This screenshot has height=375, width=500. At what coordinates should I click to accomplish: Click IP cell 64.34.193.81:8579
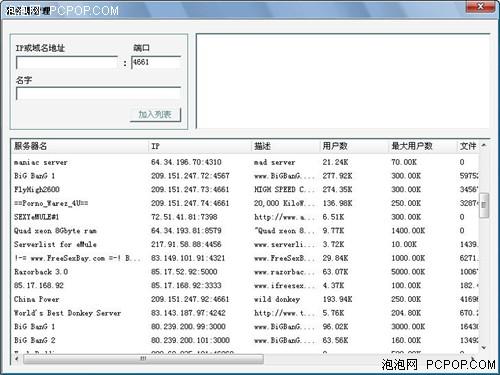186,231
